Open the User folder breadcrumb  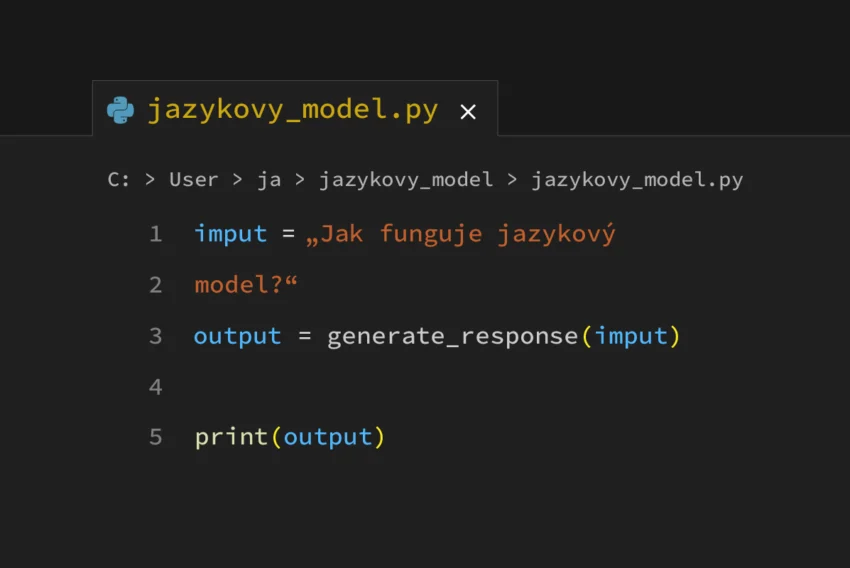click(x=193, y=180)
